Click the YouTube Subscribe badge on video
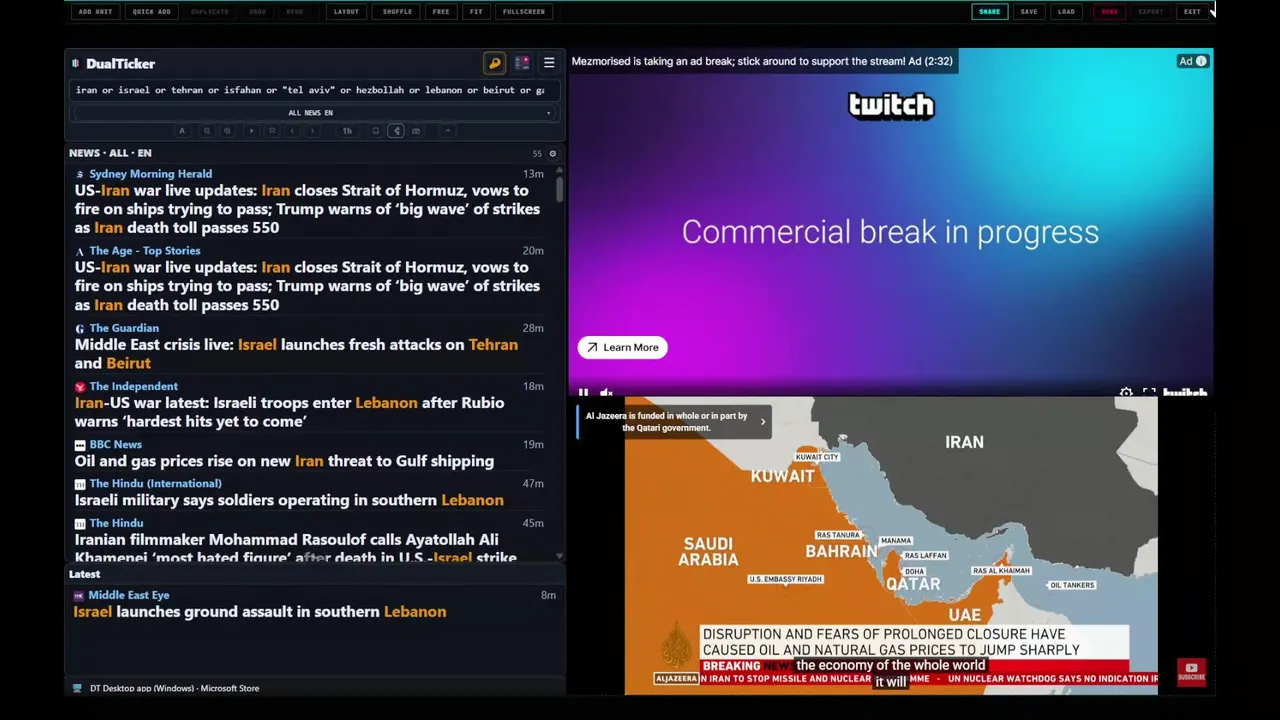This screenshot has width=1280, height=720. tap(1191, 671)
